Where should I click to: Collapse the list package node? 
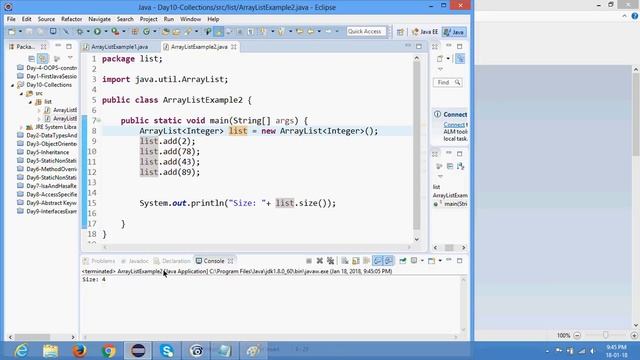30,102
